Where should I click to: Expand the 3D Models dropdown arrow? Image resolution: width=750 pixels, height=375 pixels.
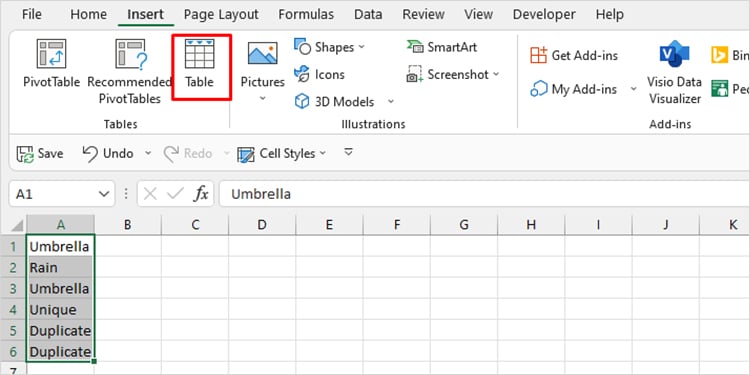coord(391,101)
